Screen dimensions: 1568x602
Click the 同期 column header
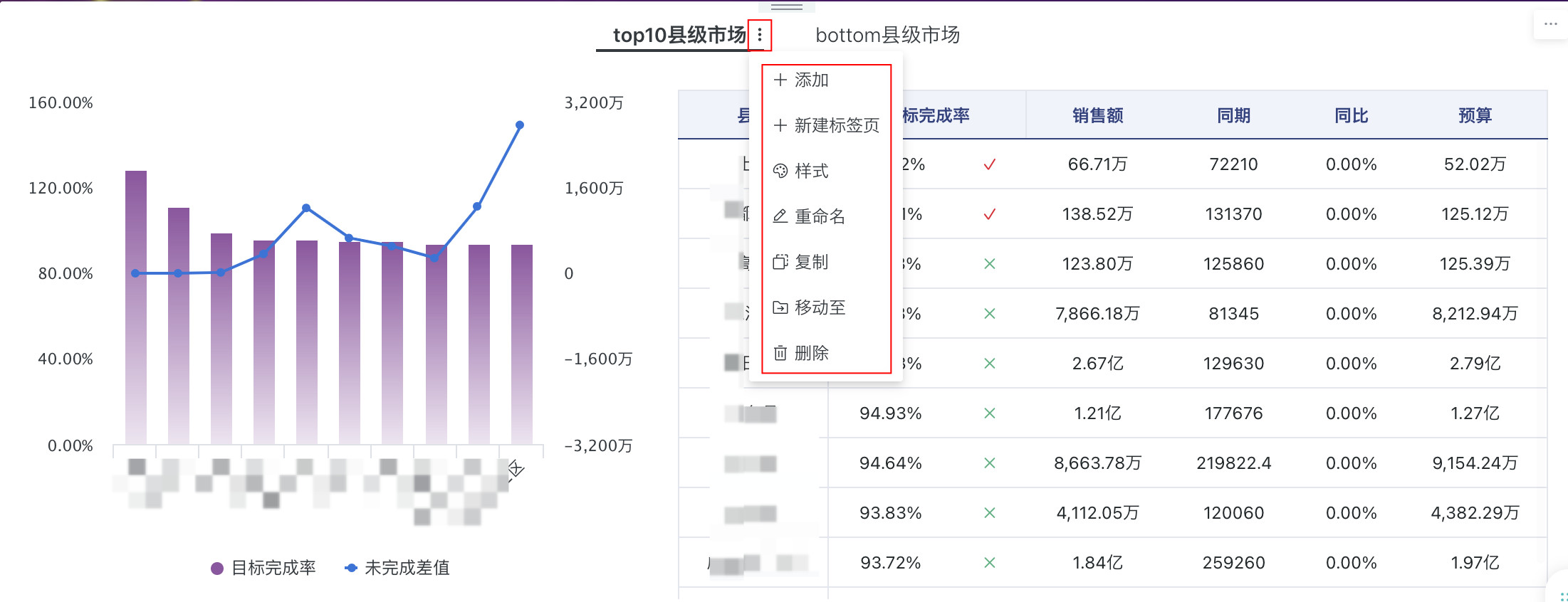[1233, 115]
